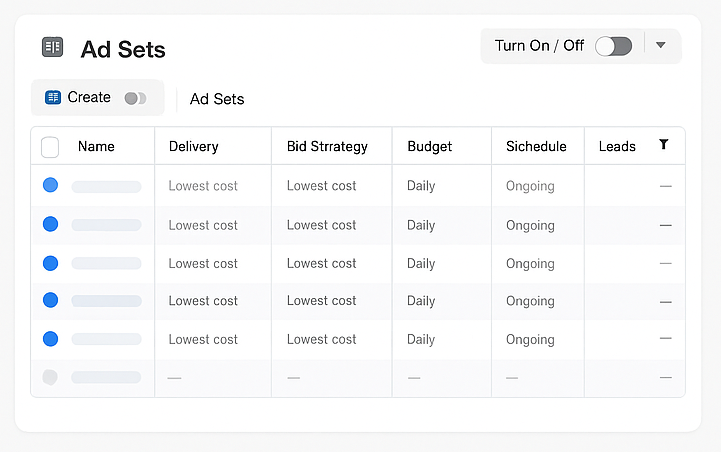This screenshot has width=721, height=452.
Task: Click the fifth row's blue status dot
Action: tap(51, 339)
